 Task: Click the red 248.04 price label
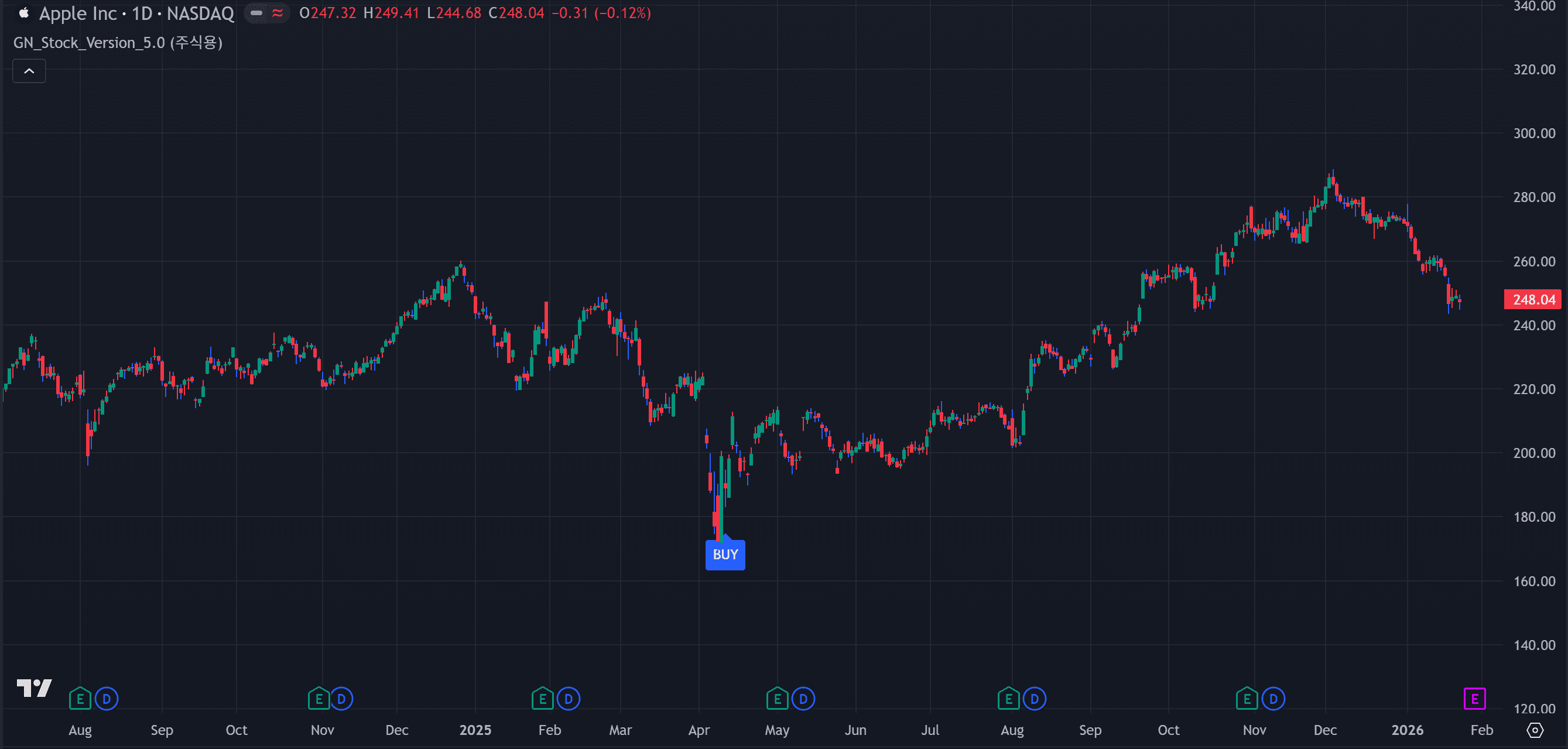1533,300
